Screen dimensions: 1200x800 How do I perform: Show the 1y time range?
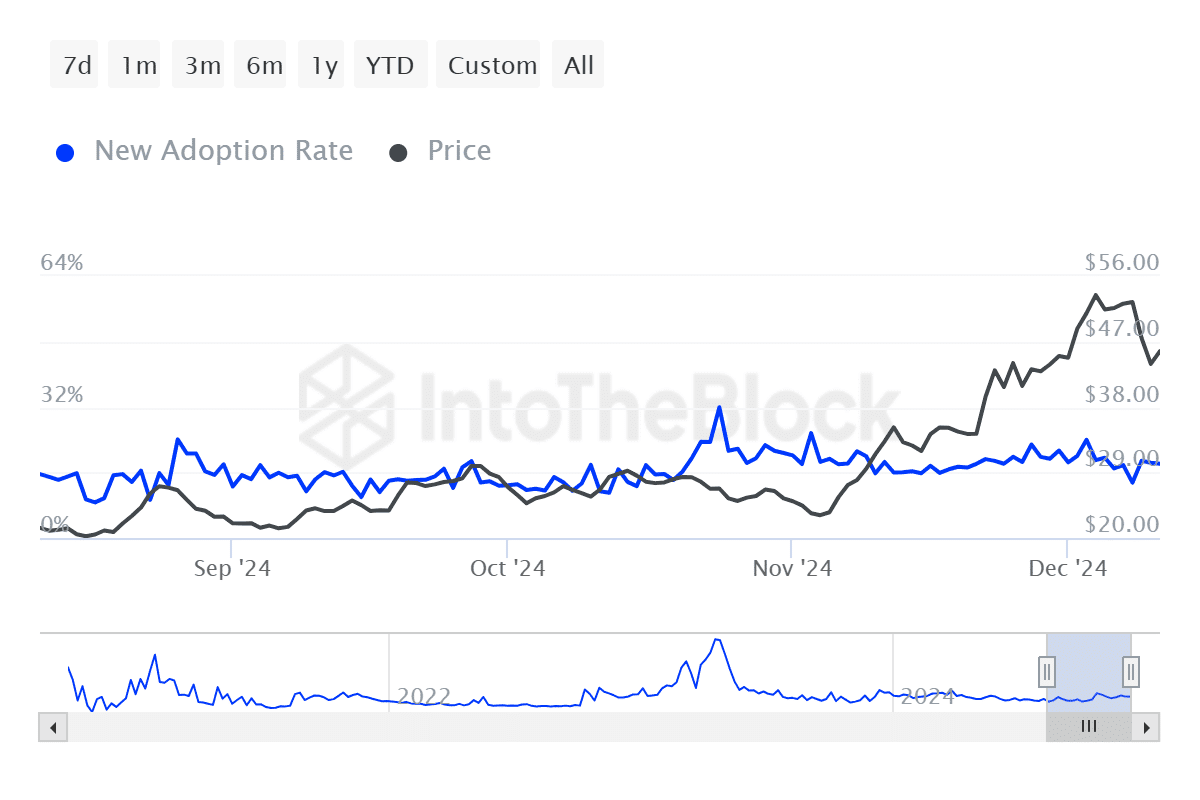click(x=323, y=66)
